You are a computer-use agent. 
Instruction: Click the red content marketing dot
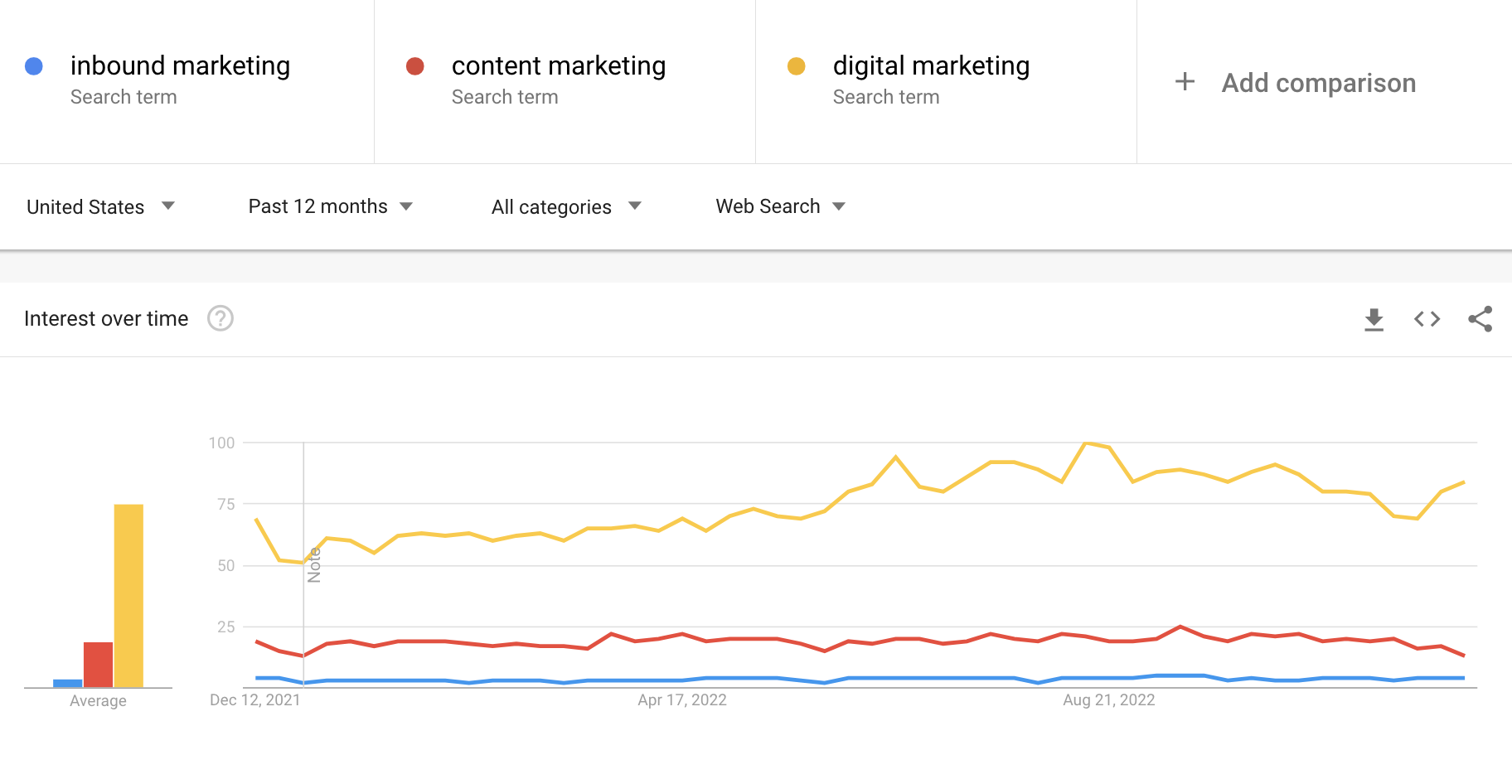[415, 66]
